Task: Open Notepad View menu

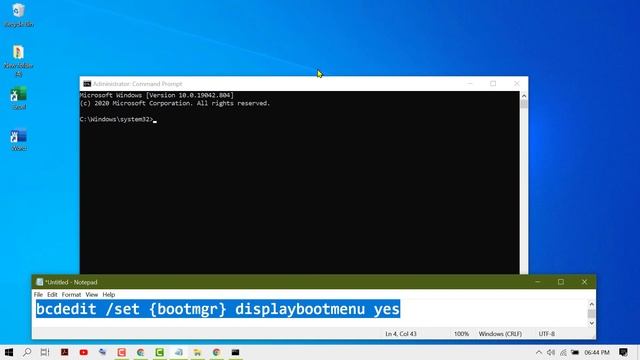Action: point(92,294)
